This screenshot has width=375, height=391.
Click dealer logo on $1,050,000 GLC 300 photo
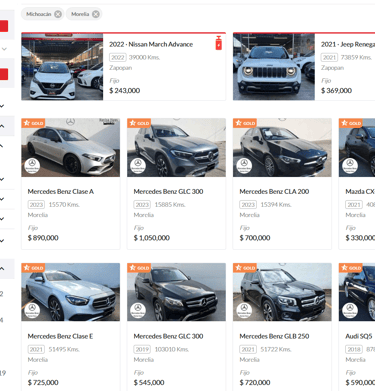[138, 166]
